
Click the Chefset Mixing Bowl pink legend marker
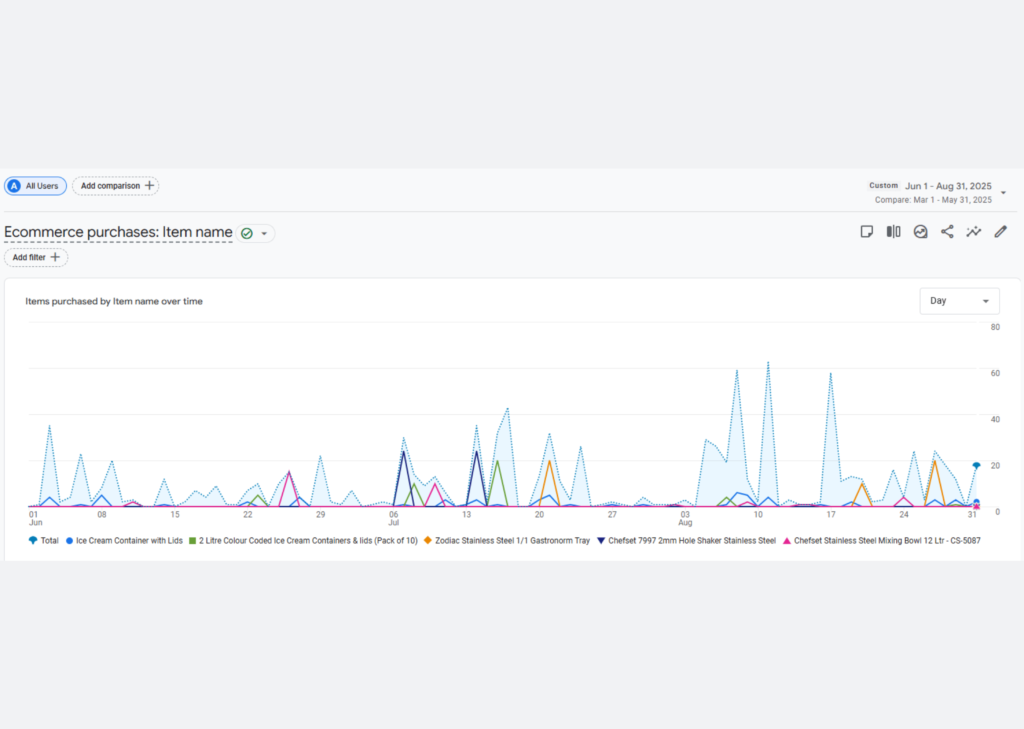(787, 540)
